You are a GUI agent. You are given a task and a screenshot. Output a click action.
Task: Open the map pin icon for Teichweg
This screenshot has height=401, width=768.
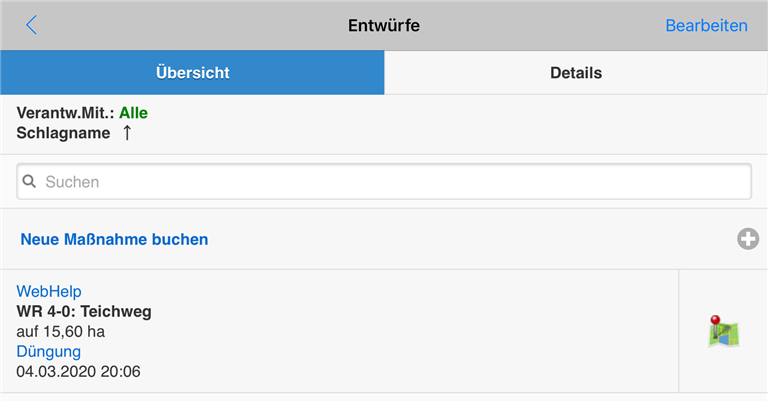[x=723, y=332]
